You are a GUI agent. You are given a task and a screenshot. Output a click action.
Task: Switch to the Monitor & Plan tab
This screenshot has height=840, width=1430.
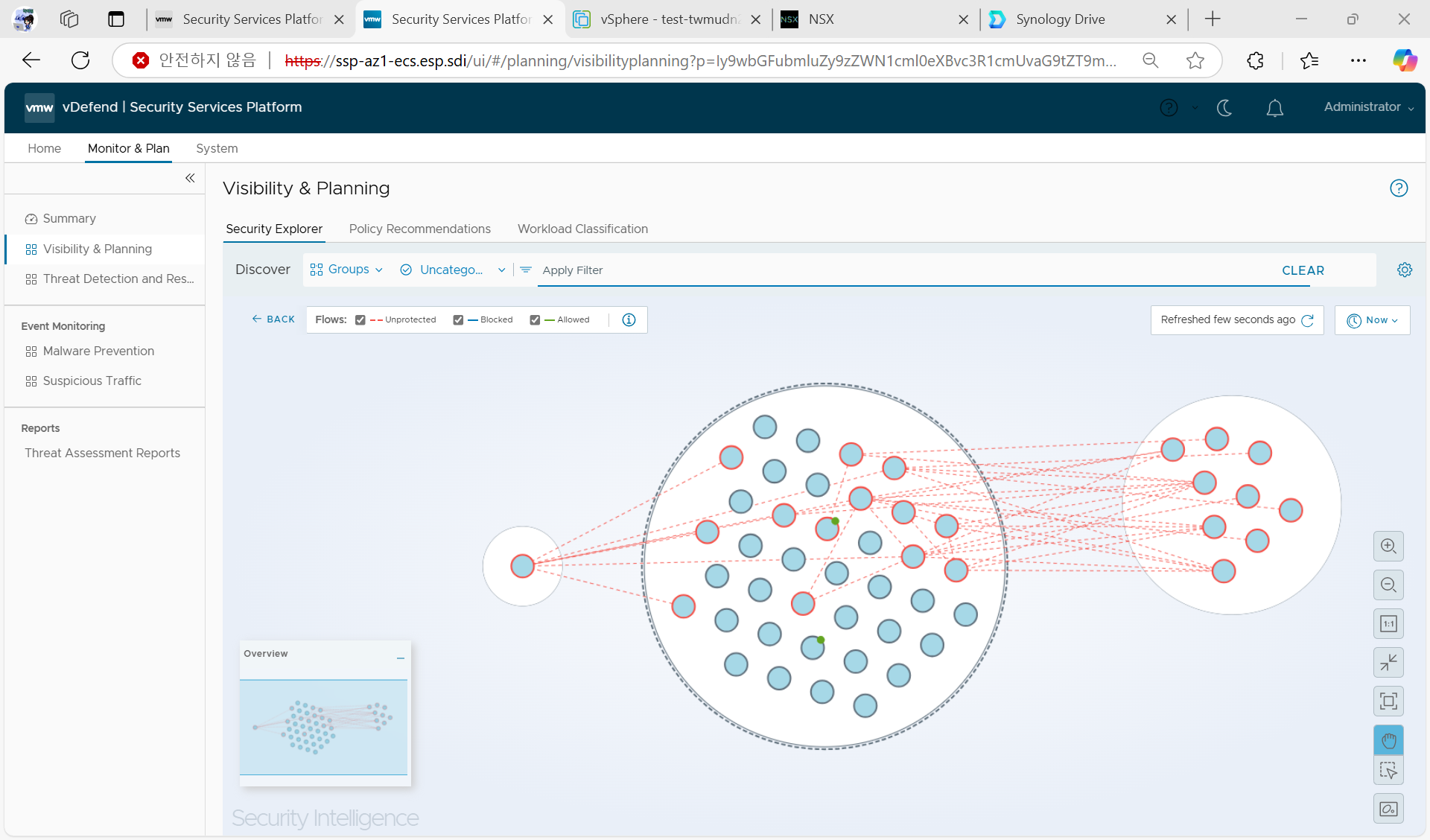pyautogui.click(x=129, y=148)
